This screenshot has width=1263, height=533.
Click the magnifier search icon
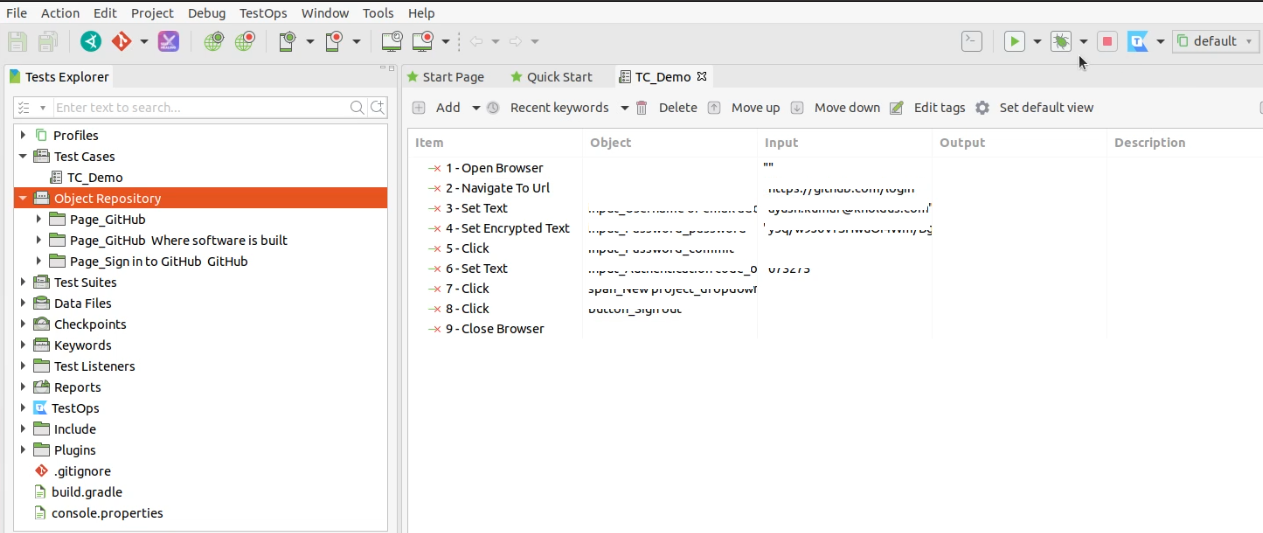[357, 107]
